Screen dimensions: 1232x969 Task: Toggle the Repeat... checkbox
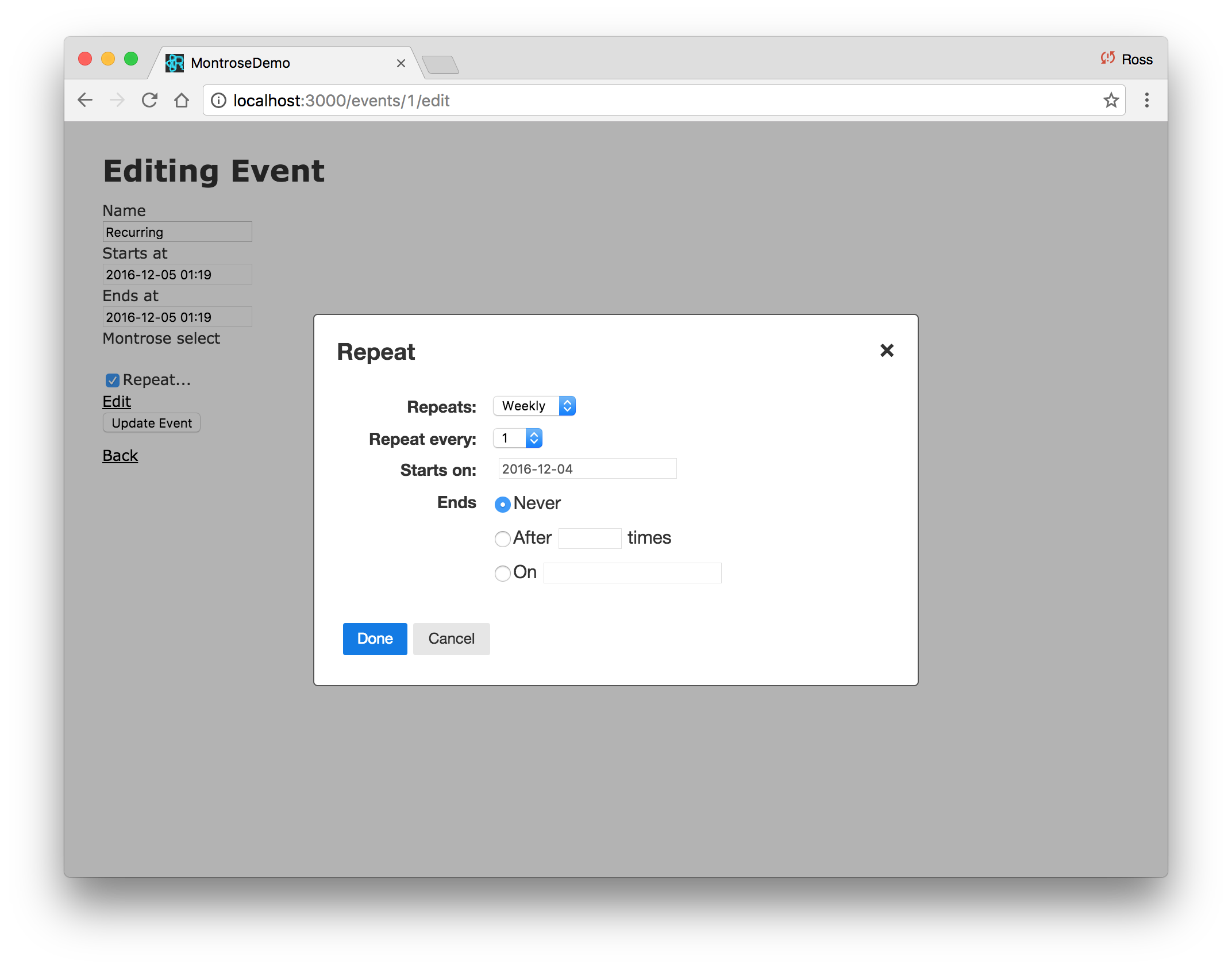coord(113,380)
